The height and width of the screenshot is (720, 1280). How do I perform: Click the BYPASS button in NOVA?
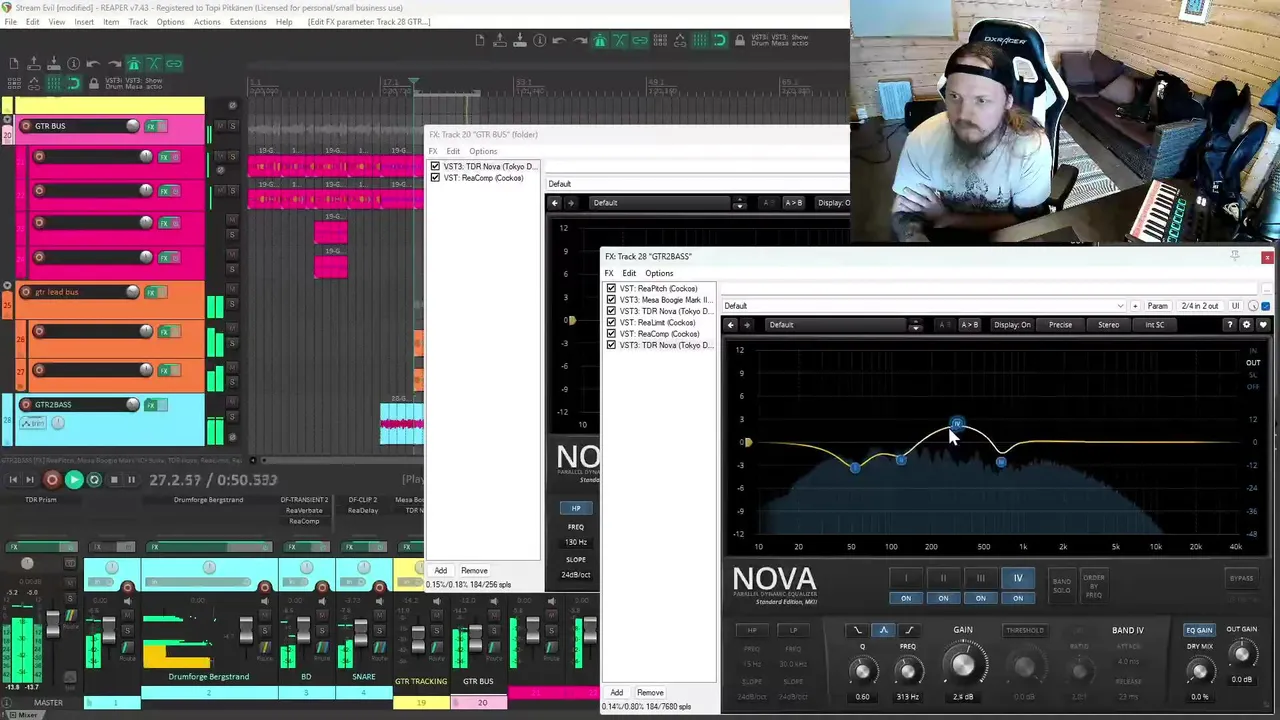(x=1241, y=579)
